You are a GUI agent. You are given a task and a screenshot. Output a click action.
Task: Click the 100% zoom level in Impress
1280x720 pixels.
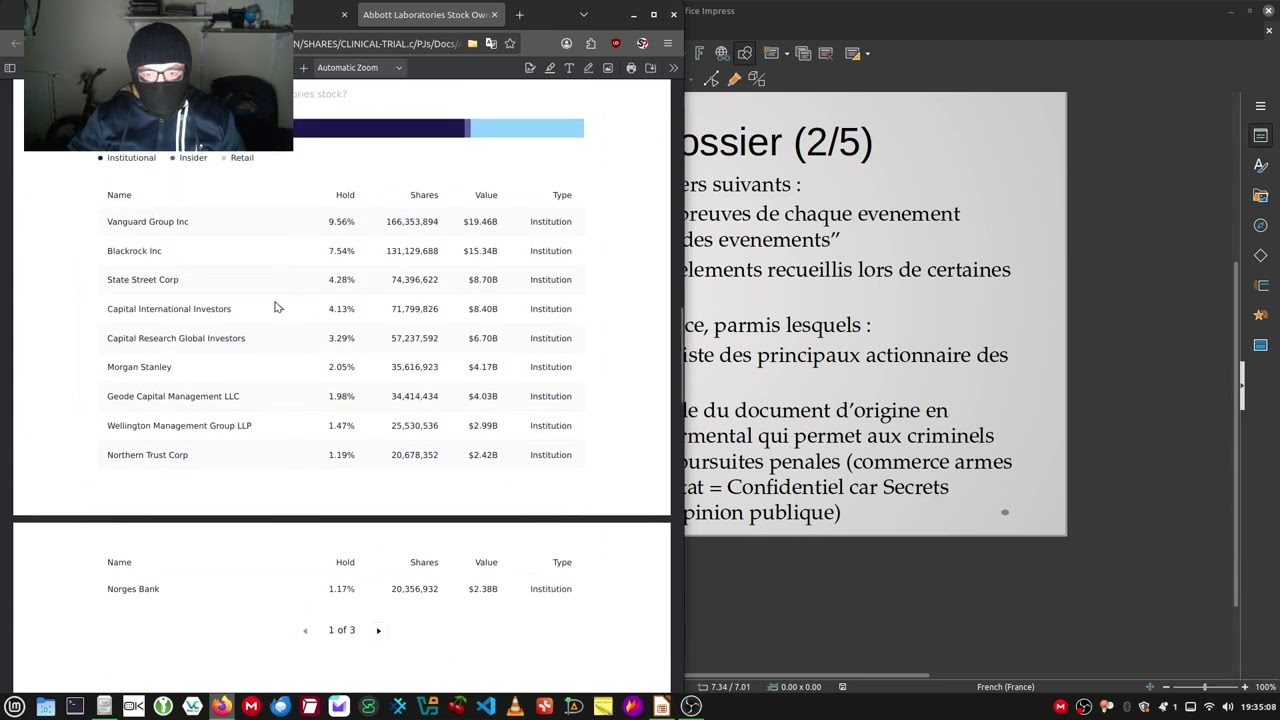1265,687
